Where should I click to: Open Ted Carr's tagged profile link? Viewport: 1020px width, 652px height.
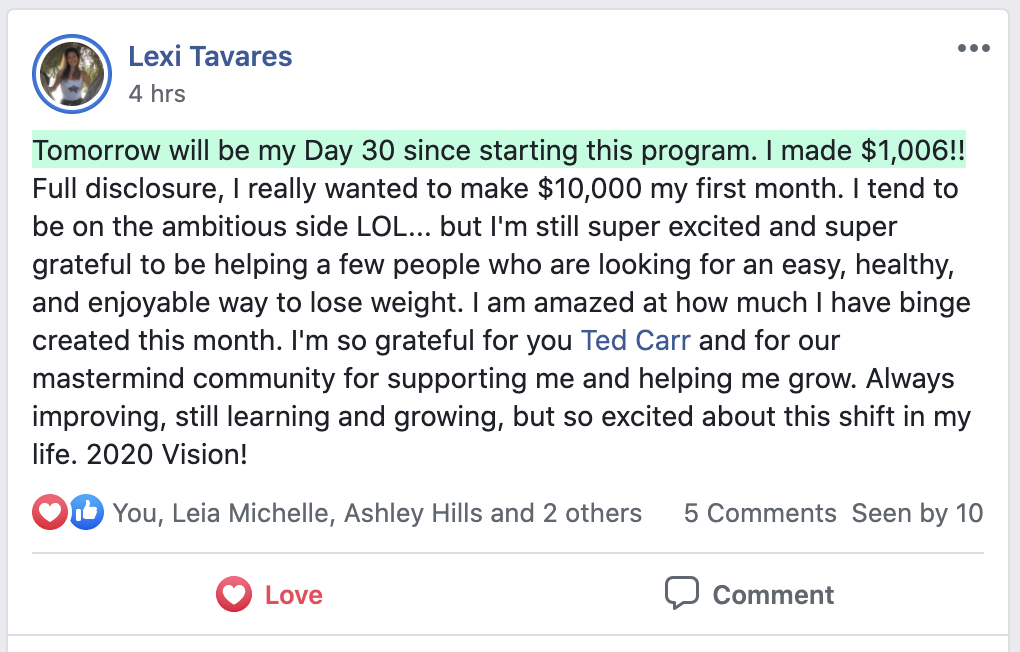(635, 340)
